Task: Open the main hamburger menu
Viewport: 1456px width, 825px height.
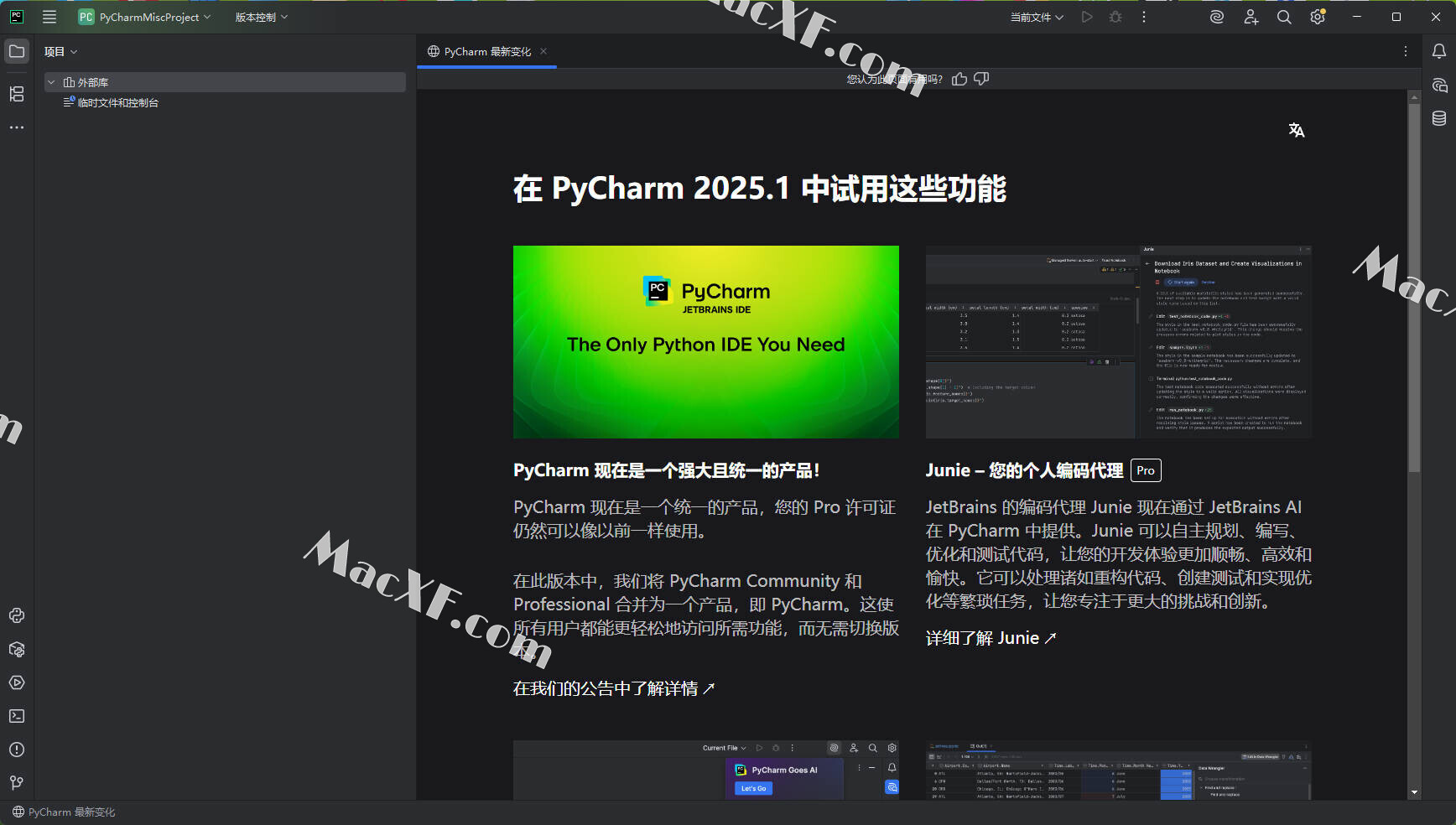Action: 49,17
